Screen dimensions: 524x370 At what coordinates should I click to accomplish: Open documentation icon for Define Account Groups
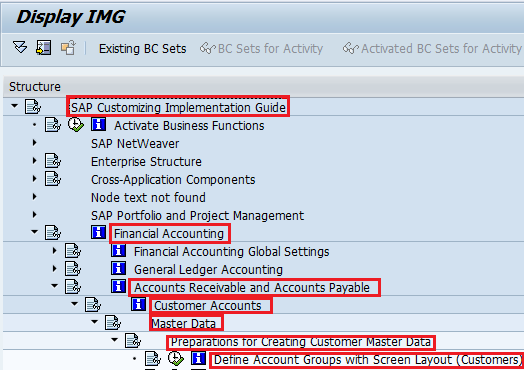(153, 359)
